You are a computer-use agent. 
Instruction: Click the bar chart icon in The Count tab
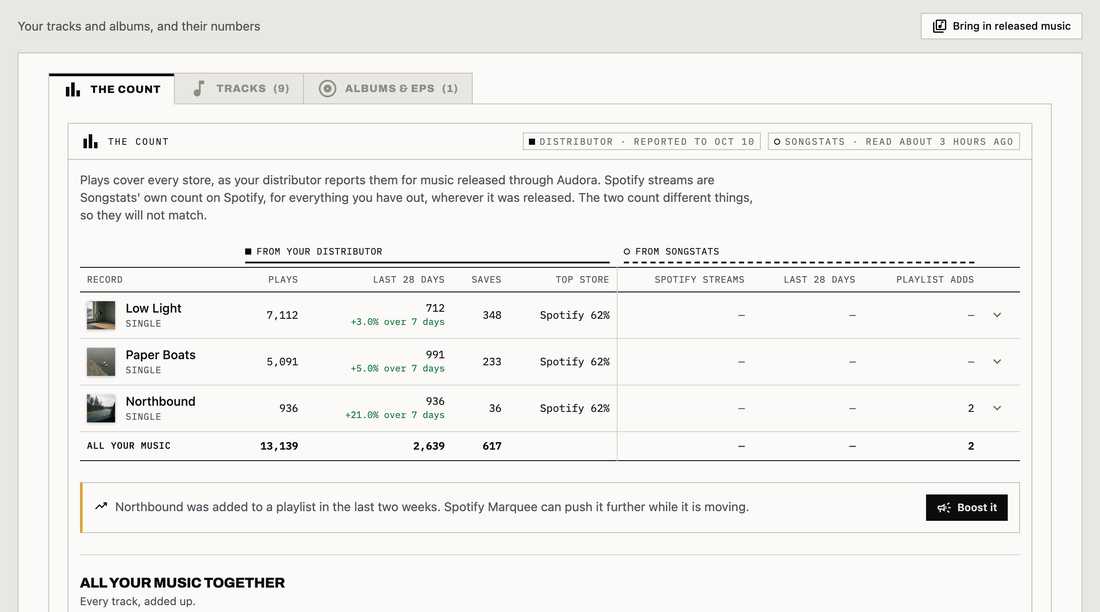point(72,89)
